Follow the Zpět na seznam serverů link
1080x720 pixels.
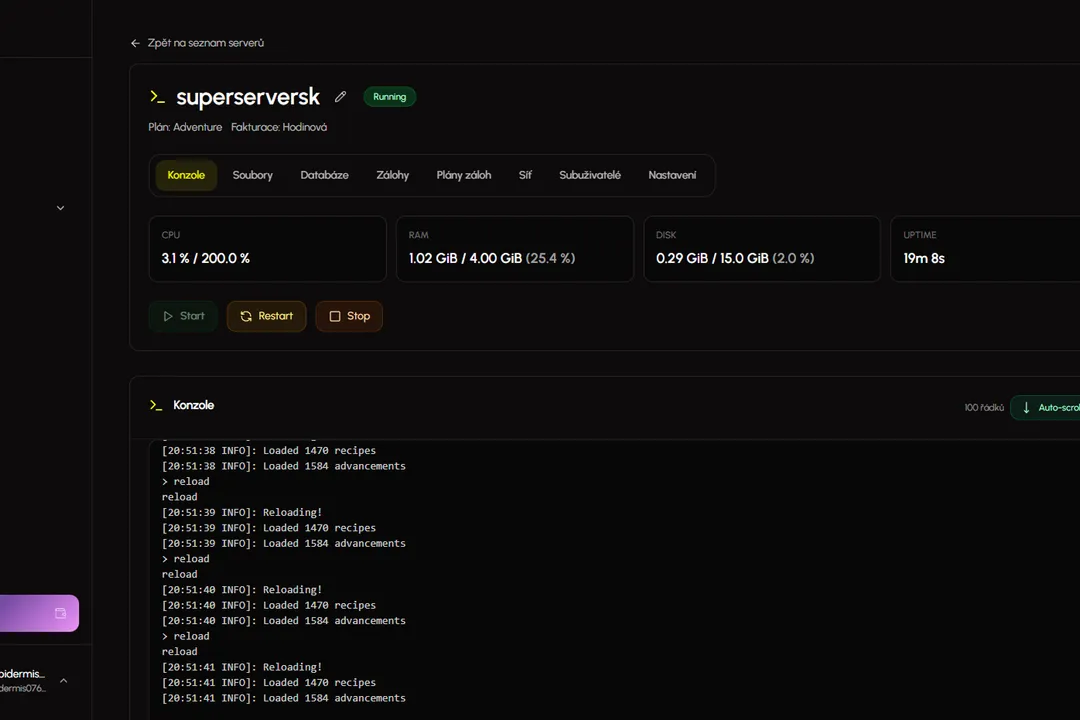tap(205, 43)
